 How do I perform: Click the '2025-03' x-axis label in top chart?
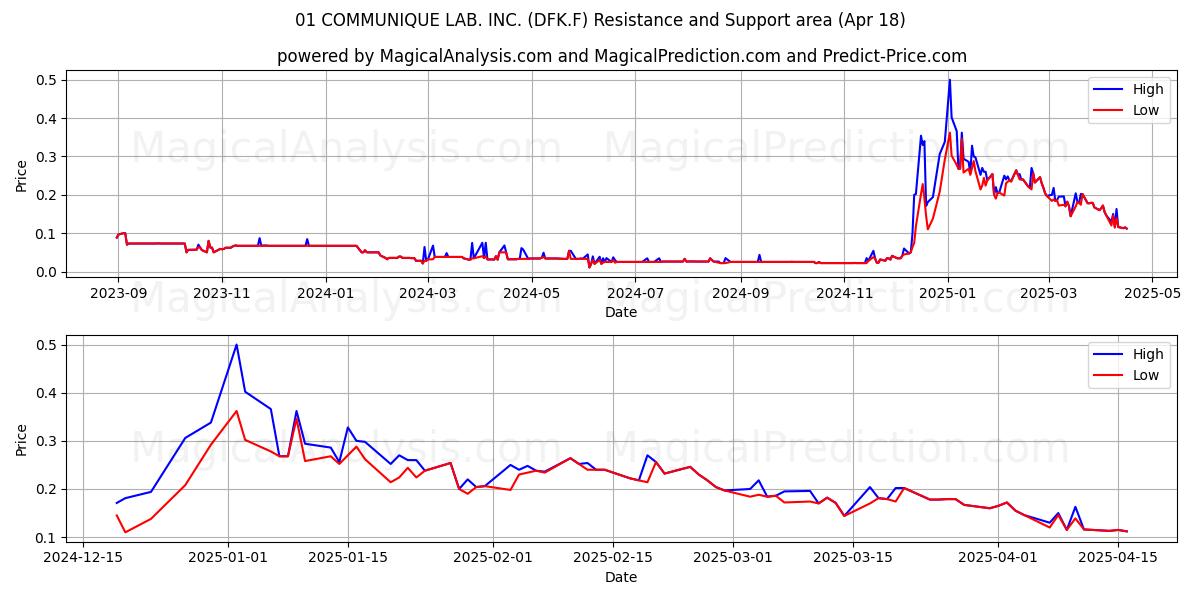coord(1049,293)
